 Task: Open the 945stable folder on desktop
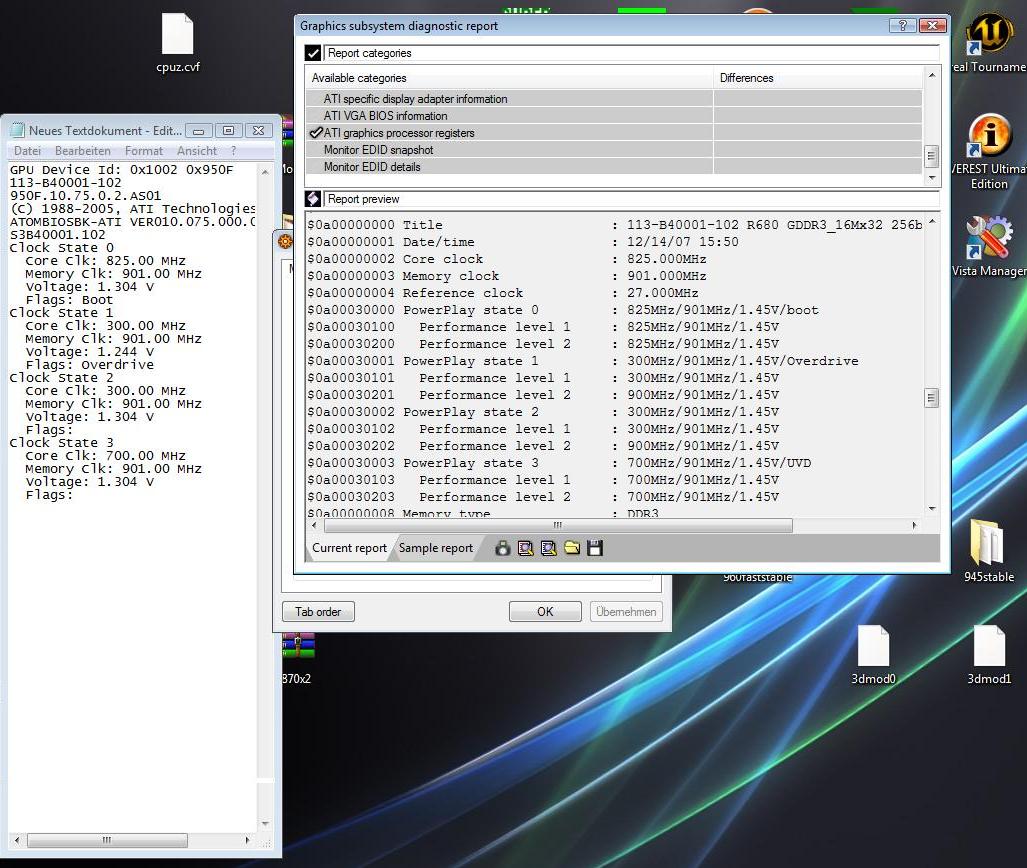[x=988, y=550]
